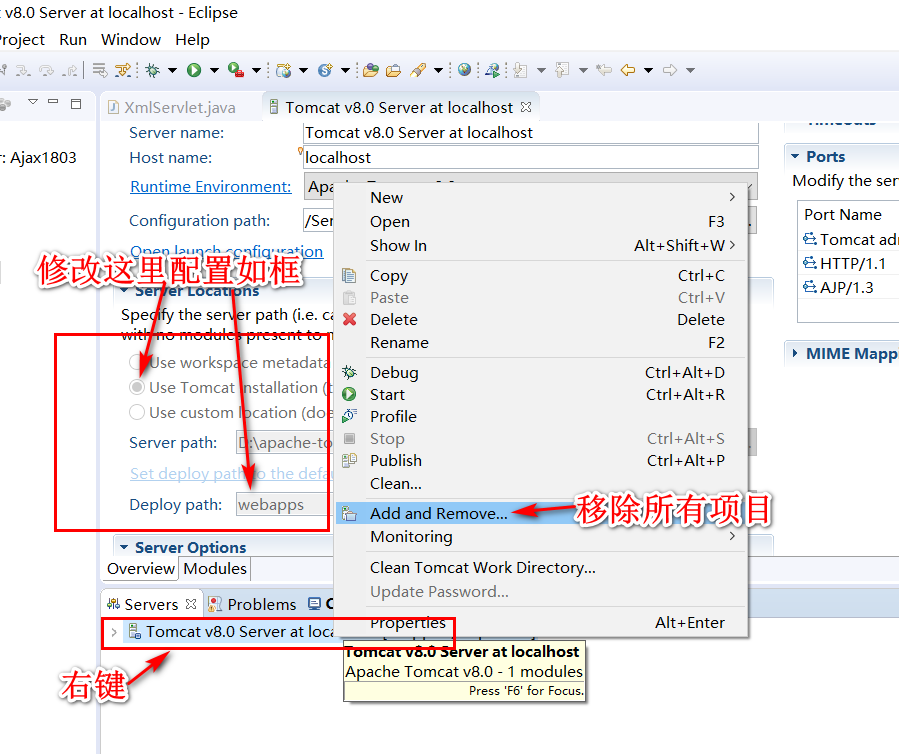This screenshot has width=899, height=754.
Task: Click the Server name input field
Action: (x=530, y=132)
